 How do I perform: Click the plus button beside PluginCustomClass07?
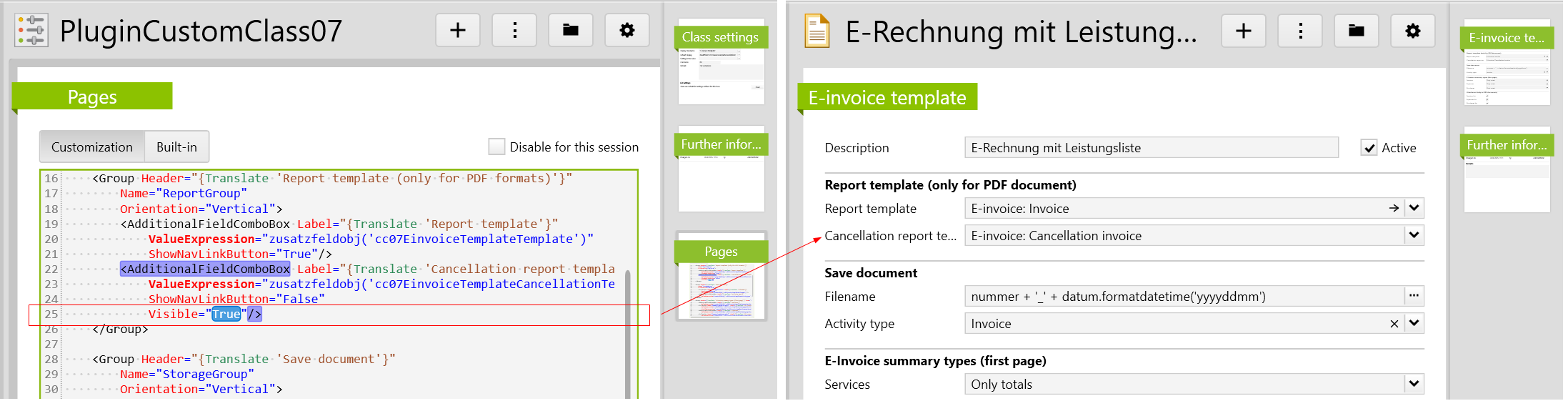coord(457,31)
